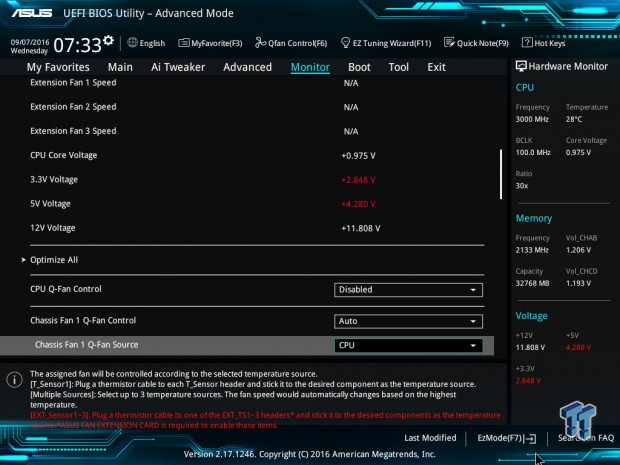Open the Advanced tab
The width and height of the screenshot is (620, 465).
[248, 67]
